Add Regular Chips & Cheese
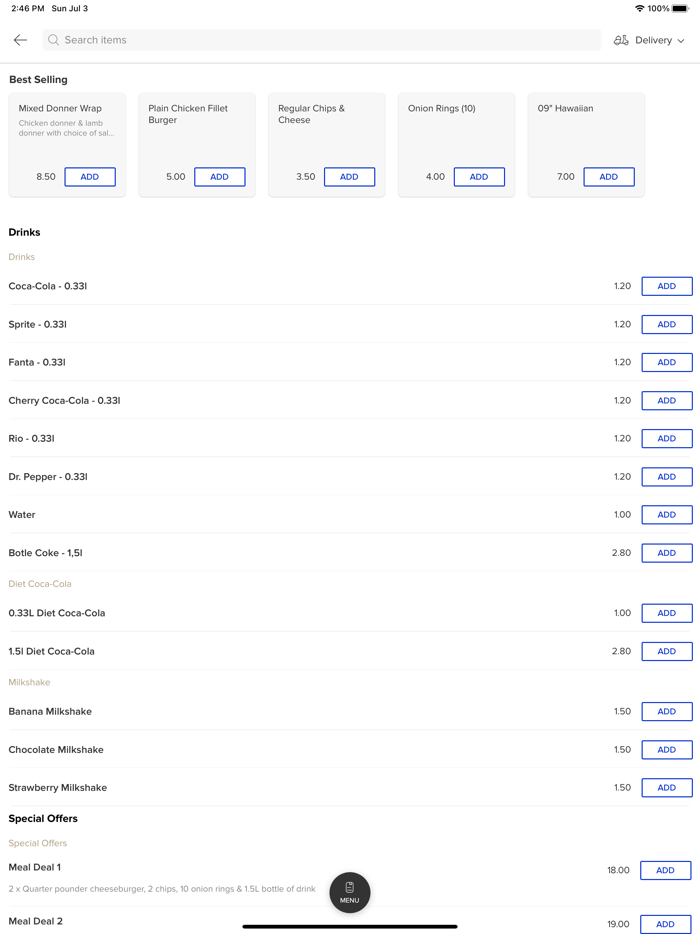The image size is (700, 934). pyautogui.click(x=349, y=177)
